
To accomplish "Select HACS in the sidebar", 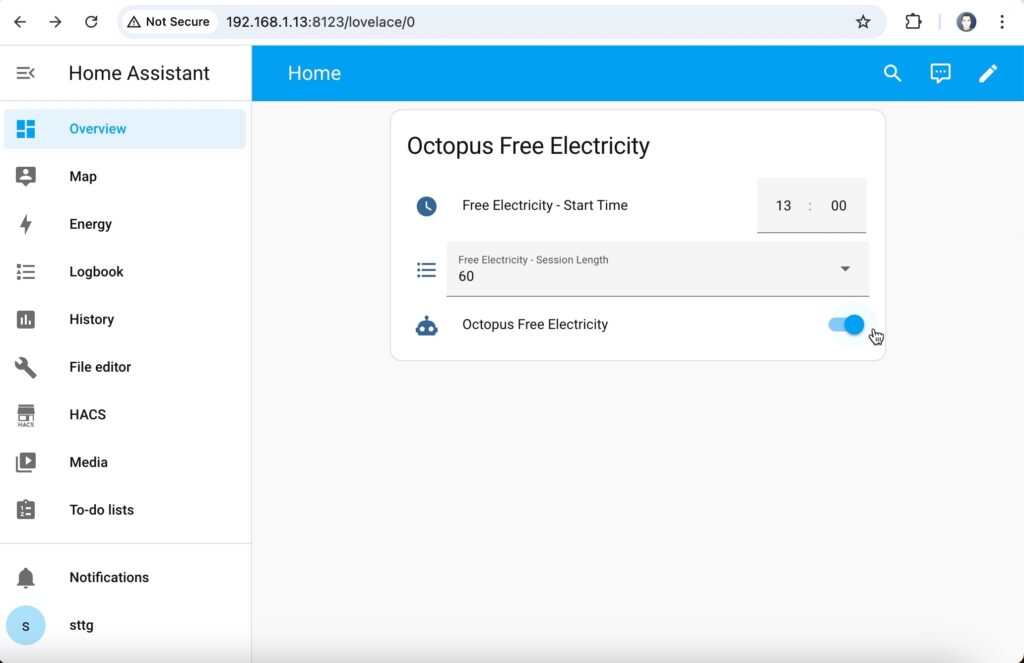I will point(125,415).
